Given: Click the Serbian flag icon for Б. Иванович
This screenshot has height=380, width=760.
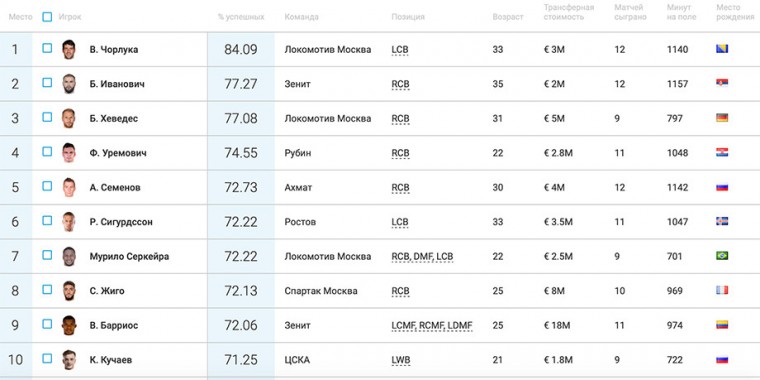Looking at the screenshot, I should click(722, 83).
